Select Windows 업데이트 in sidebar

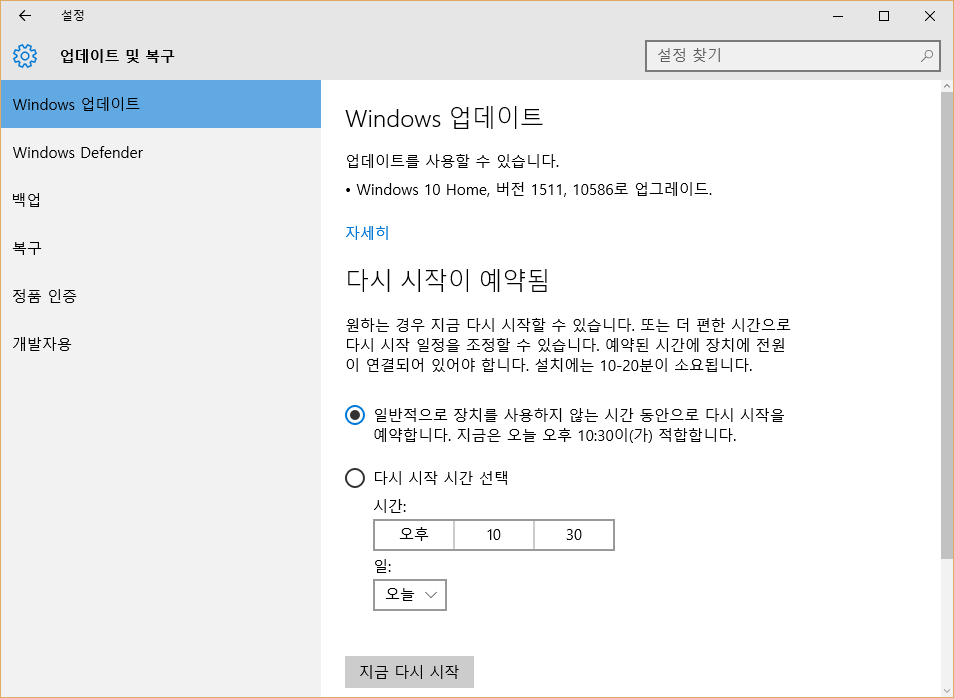coord(161,104)
